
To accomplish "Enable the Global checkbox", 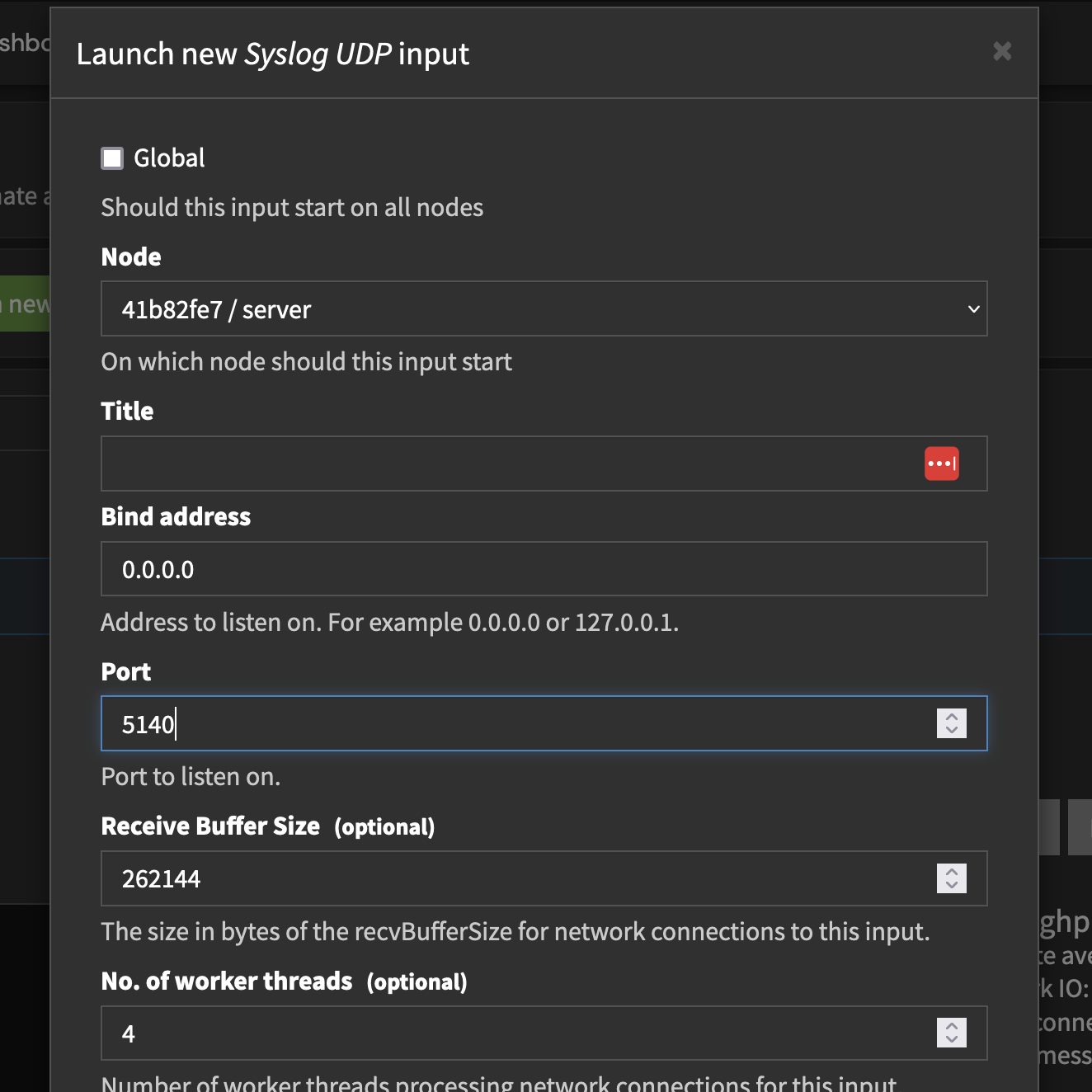I will [x=112, y=158].
